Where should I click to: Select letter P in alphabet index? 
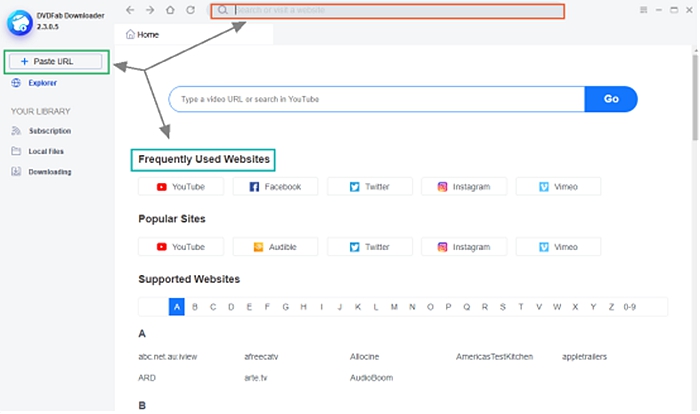click(448, 307)
